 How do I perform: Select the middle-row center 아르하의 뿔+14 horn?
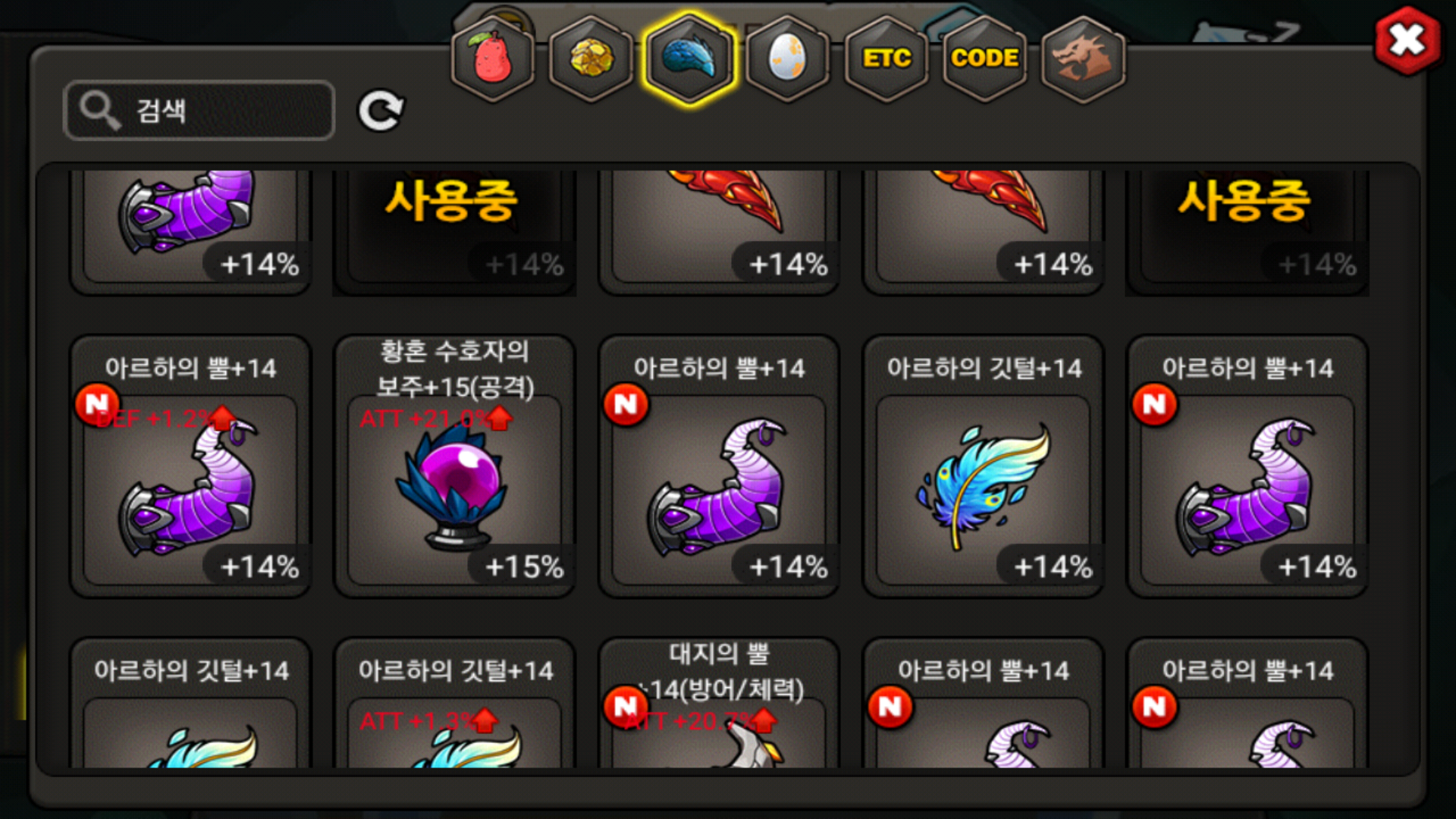pyautogui.click(x=719, y=466)
